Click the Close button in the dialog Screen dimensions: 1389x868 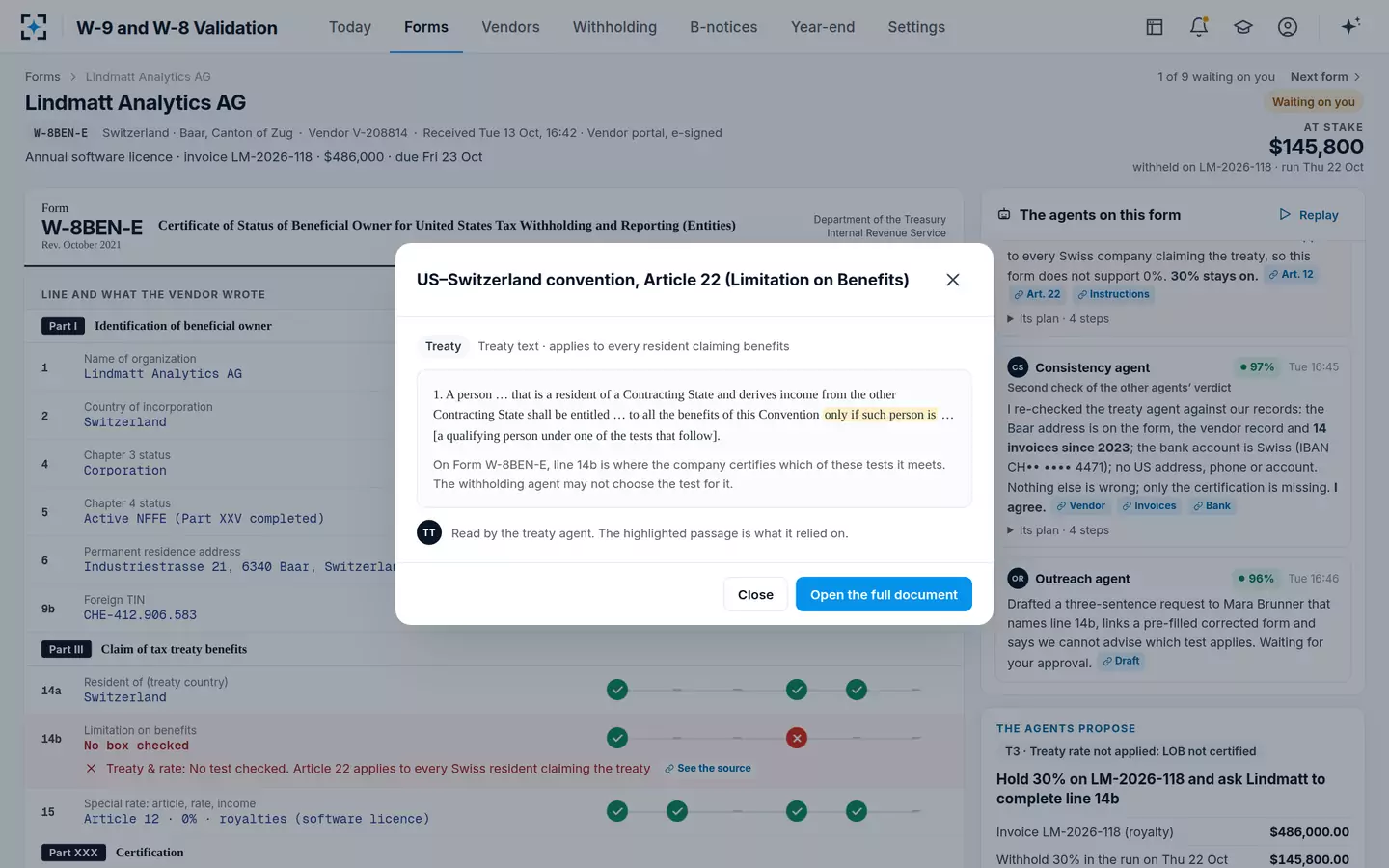[x=755, y=594]
